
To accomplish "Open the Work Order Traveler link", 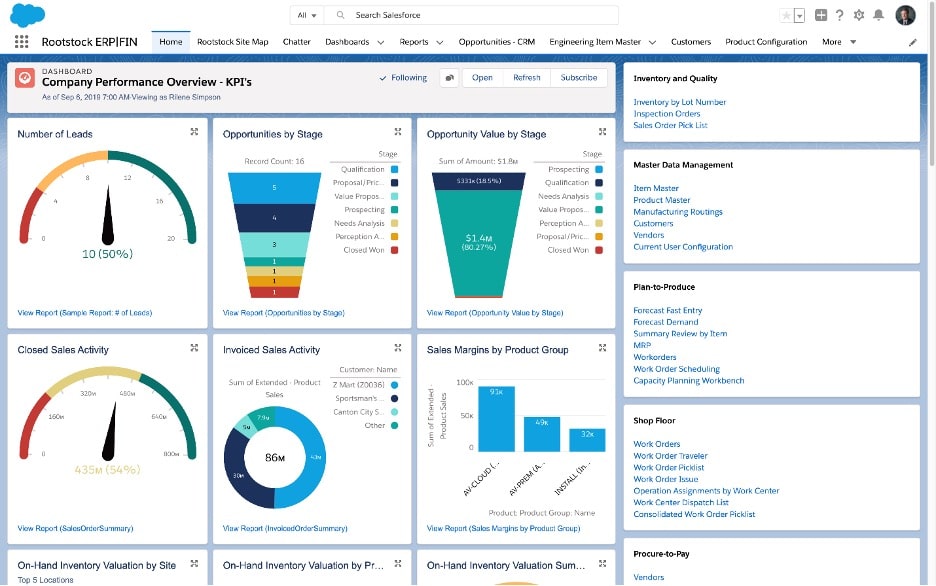I will coord(670,456).
